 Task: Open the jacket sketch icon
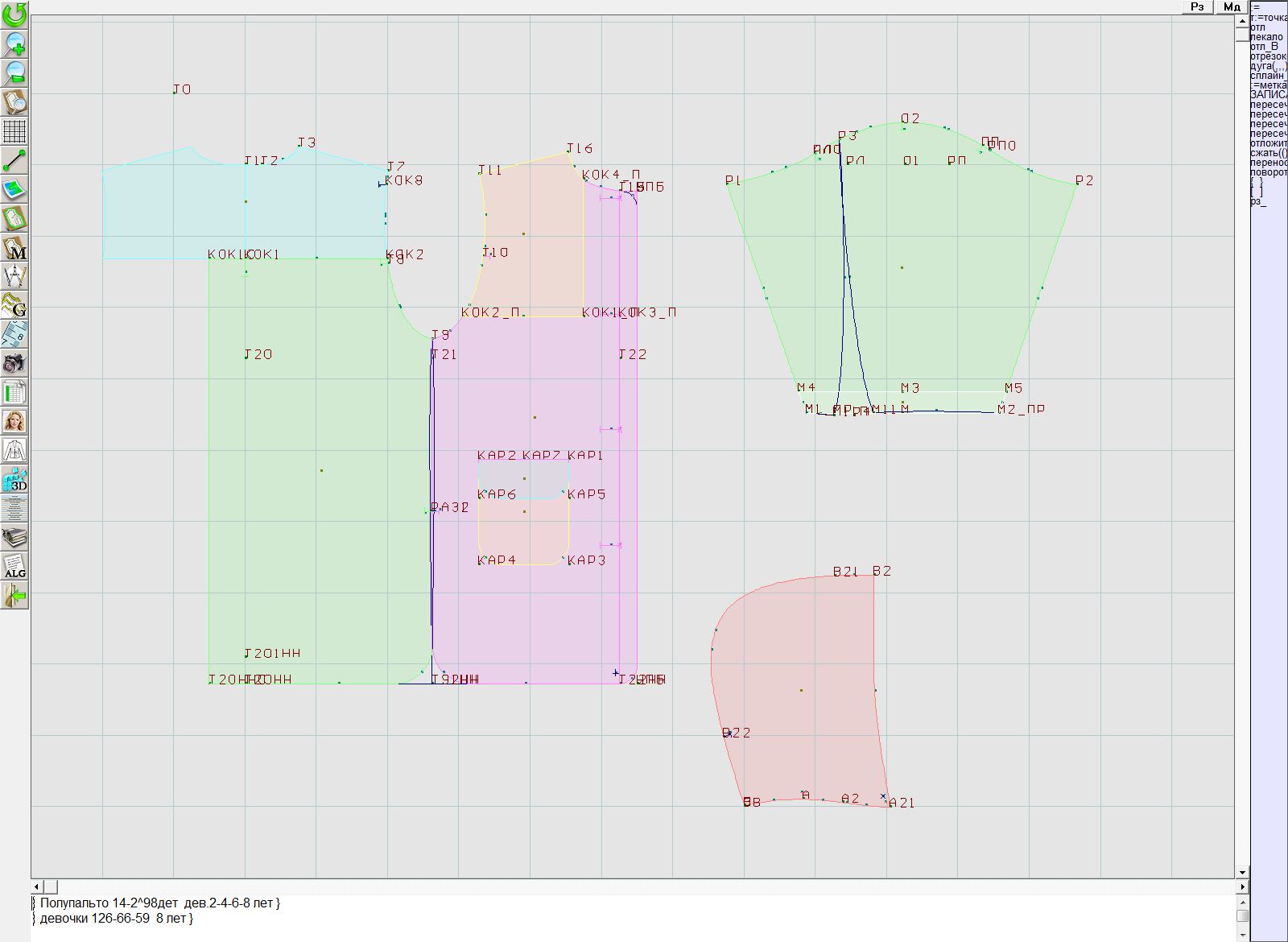pyautogui.click(x=14, y=450)
